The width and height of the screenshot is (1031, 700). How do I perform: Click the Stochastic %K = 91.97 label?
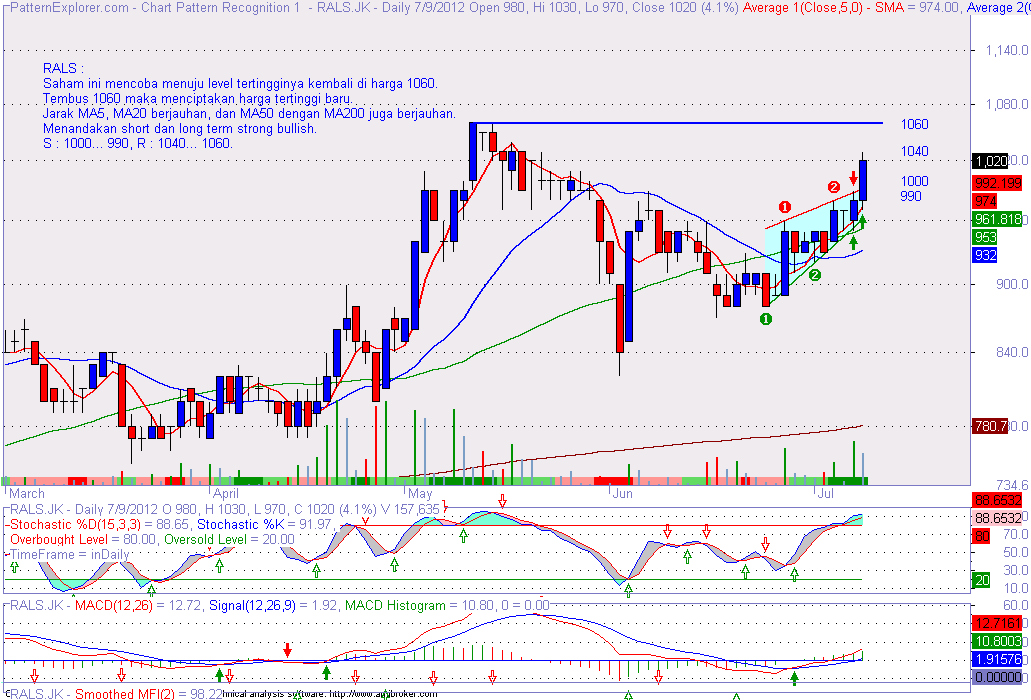[x=267, y=525]
